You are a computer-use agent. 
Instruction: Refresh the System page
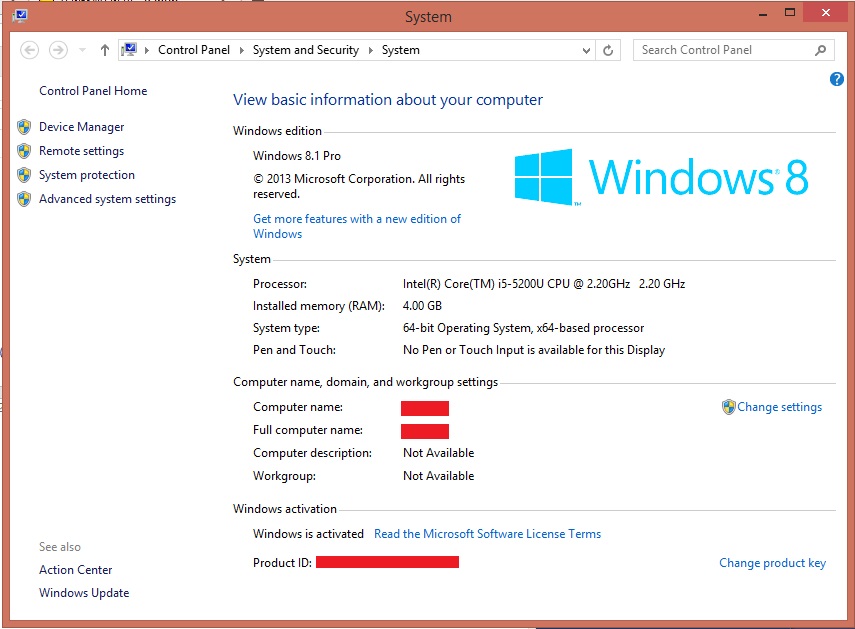pos(608,51)
